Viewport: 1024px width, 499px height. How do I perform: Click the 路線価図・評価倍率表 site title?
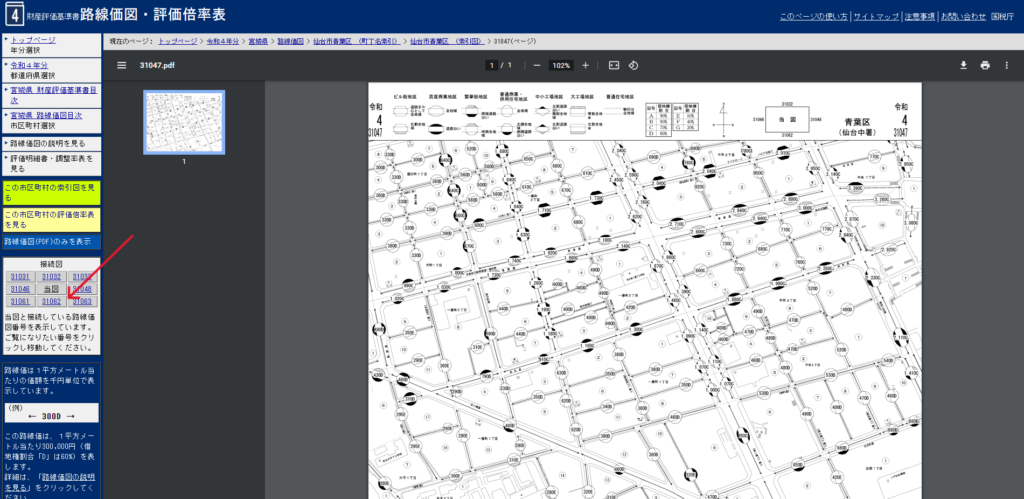pos(153,15)
